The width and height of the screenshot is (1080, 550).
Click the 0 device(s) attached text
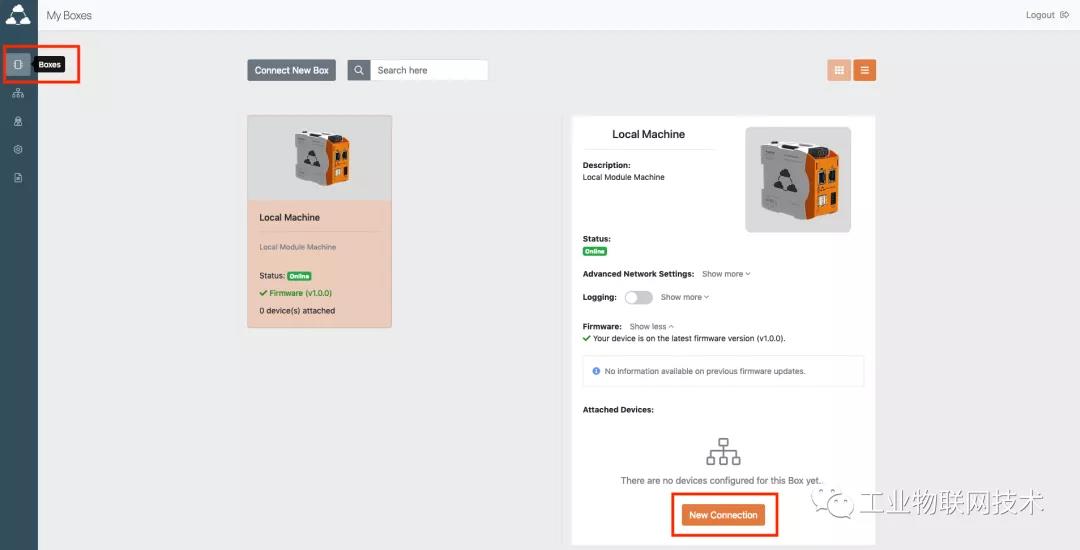(297, 311)
